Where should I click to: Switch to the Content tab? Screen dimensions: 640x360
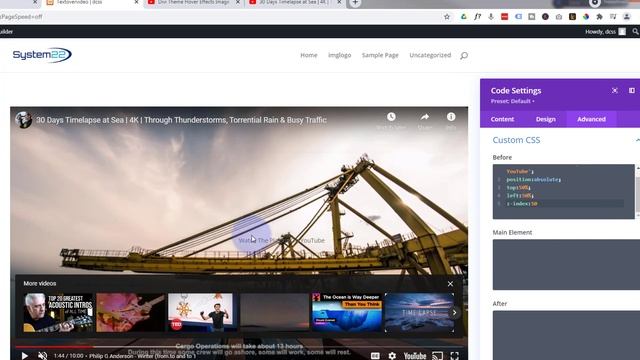[502, 119]
